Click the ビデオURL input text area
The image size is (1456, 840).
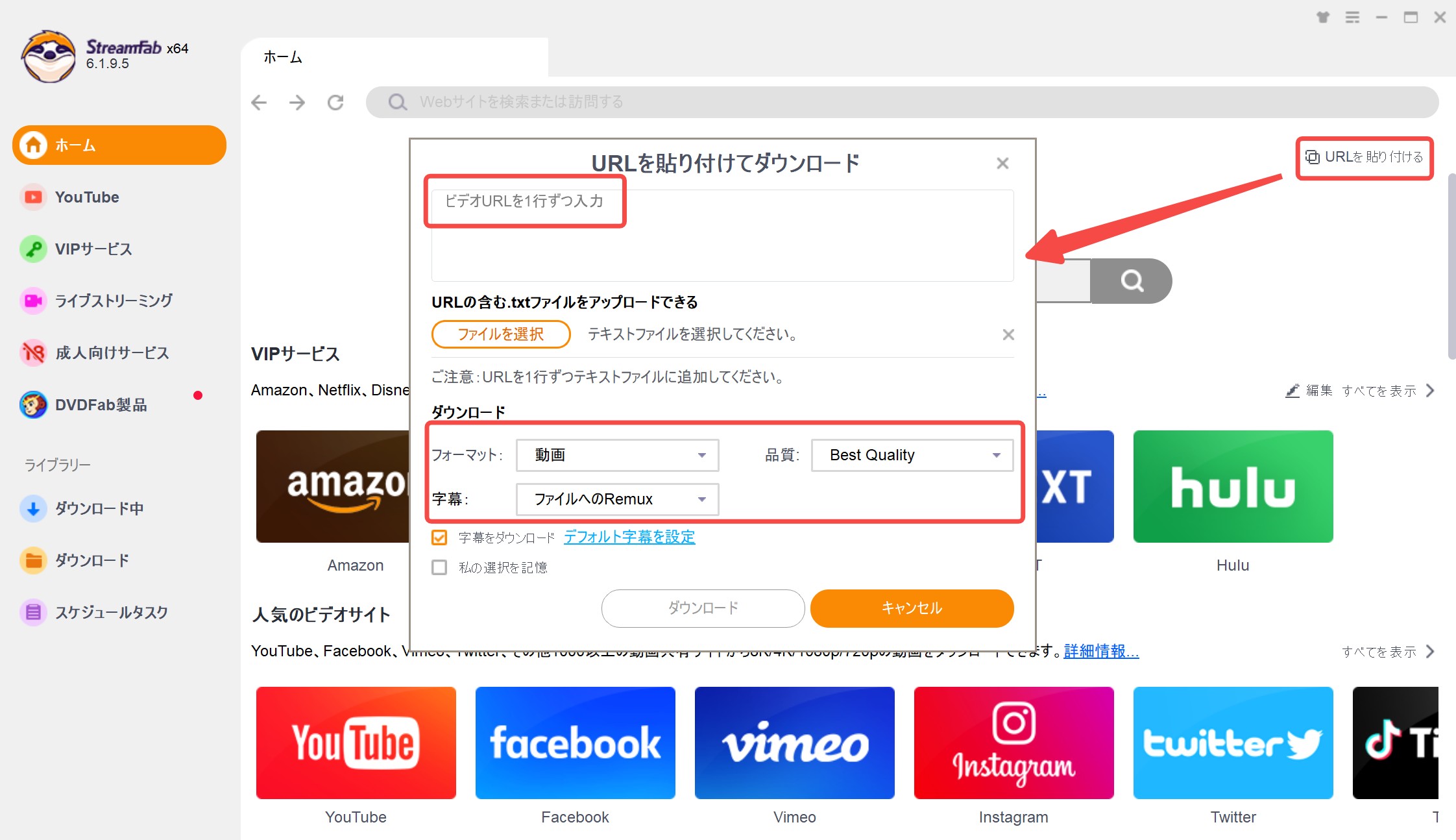click(722, 235)
